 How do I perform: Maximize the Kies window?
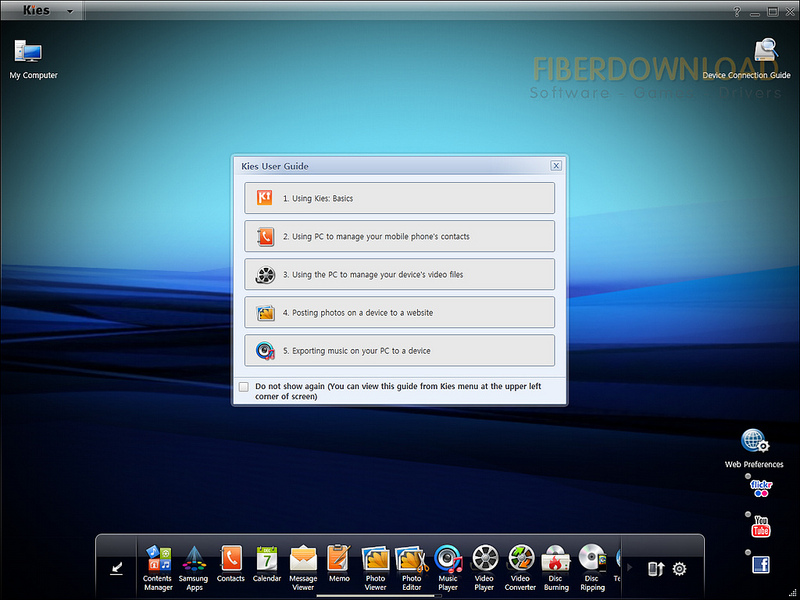point(773,11)
